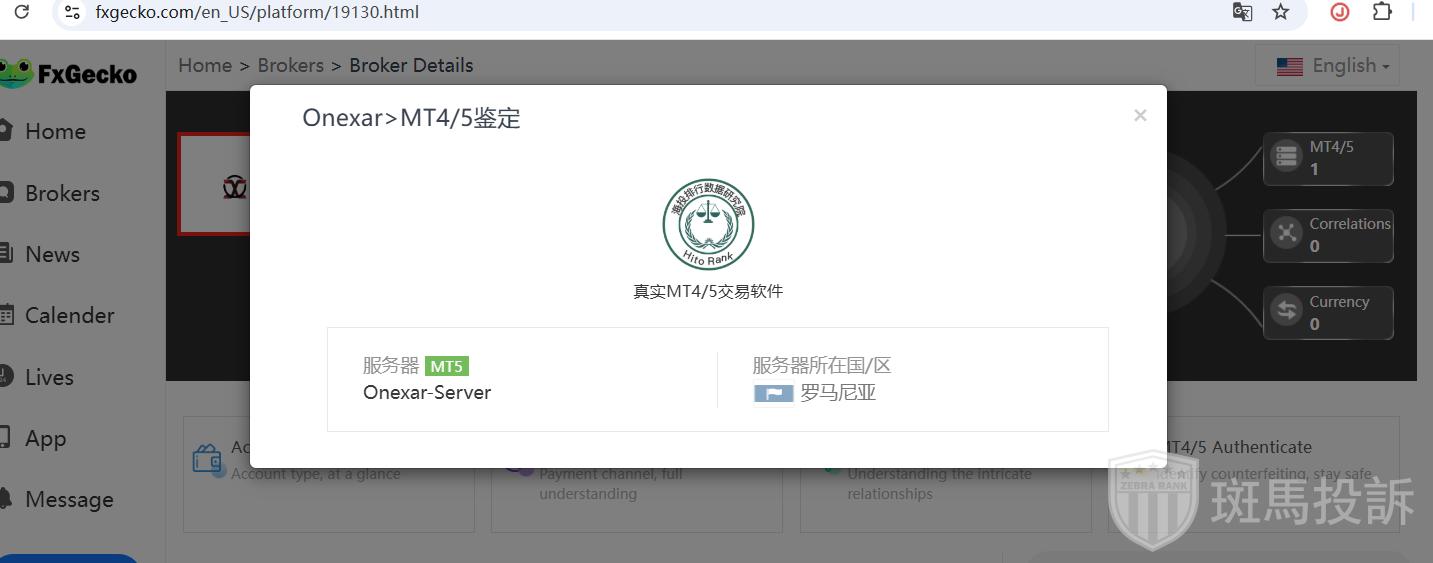Image resolution: width=1433 pixels, height=563 pixels.
Task: Click the red J extension icon
Action: (x=1340, y=12)
